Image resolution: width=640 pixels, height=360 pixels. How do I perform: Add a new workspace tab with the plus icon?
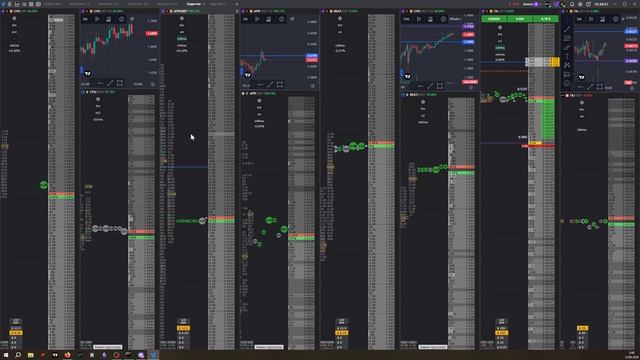(x=237, y=4)
